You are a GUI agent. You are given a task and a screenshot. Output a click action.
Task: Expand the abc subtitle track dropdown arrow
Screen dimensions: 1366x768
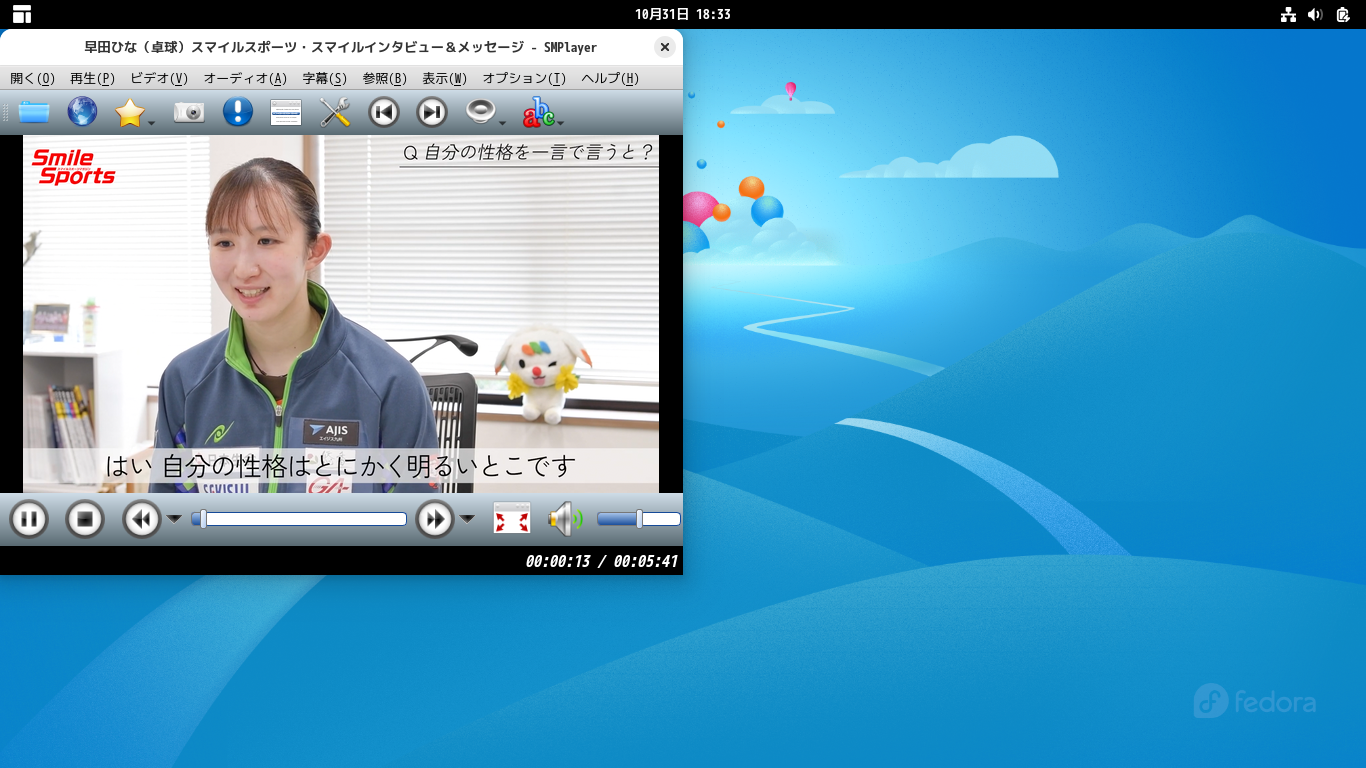560,124
